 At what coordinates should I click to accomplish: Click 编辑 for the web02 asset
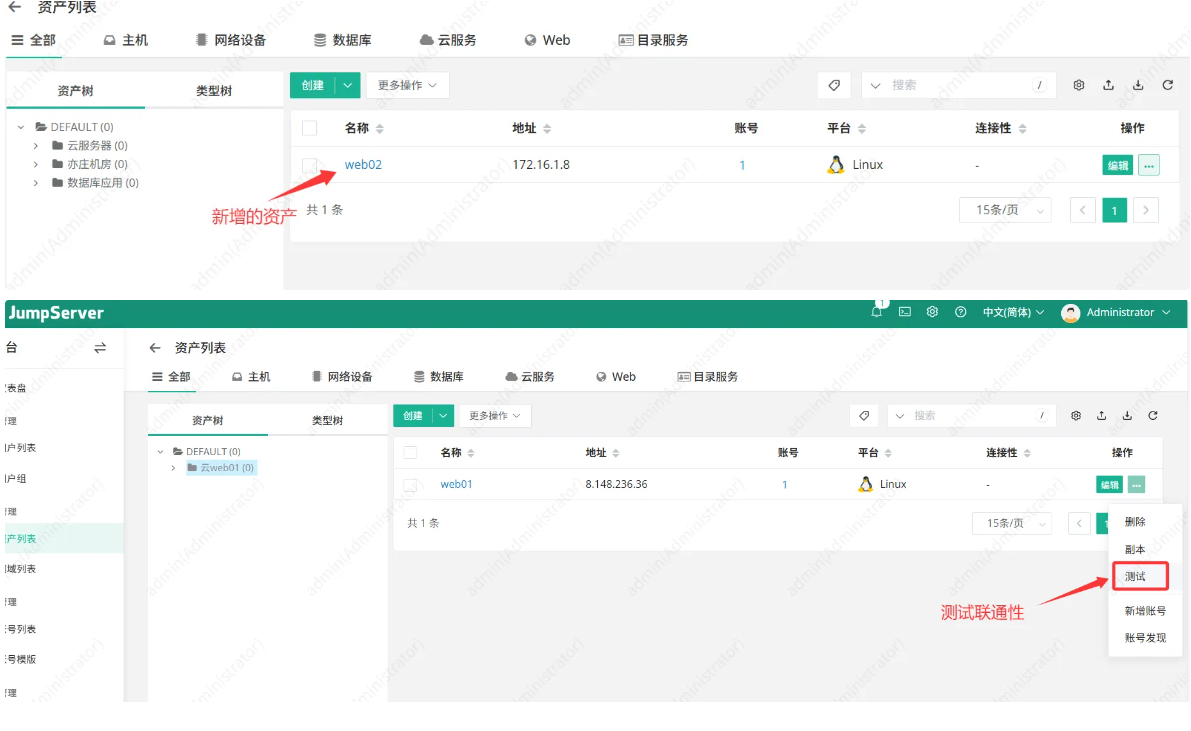tap(1117, 166)
